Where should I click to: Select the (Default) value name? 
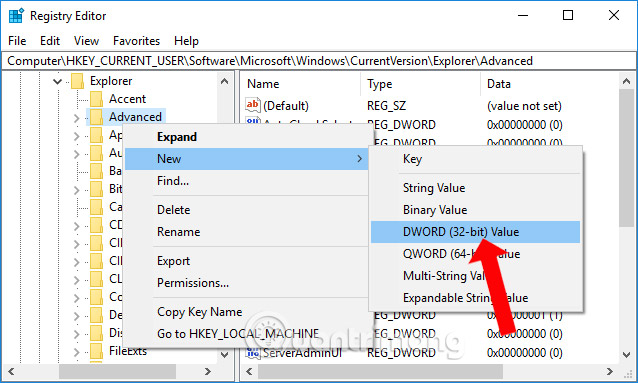click(286, 106)
